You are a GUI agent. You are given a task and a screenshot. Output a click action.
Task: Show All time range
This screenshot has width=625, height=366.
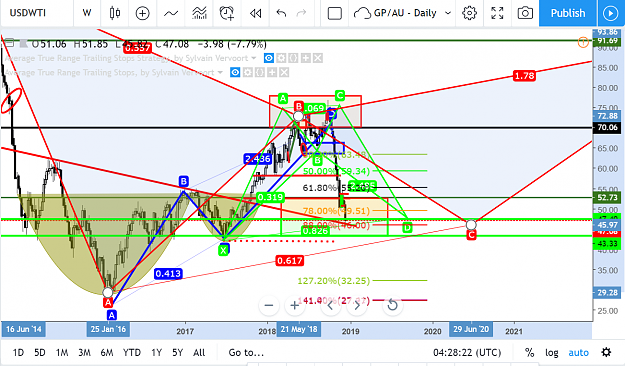click(199, 352)
